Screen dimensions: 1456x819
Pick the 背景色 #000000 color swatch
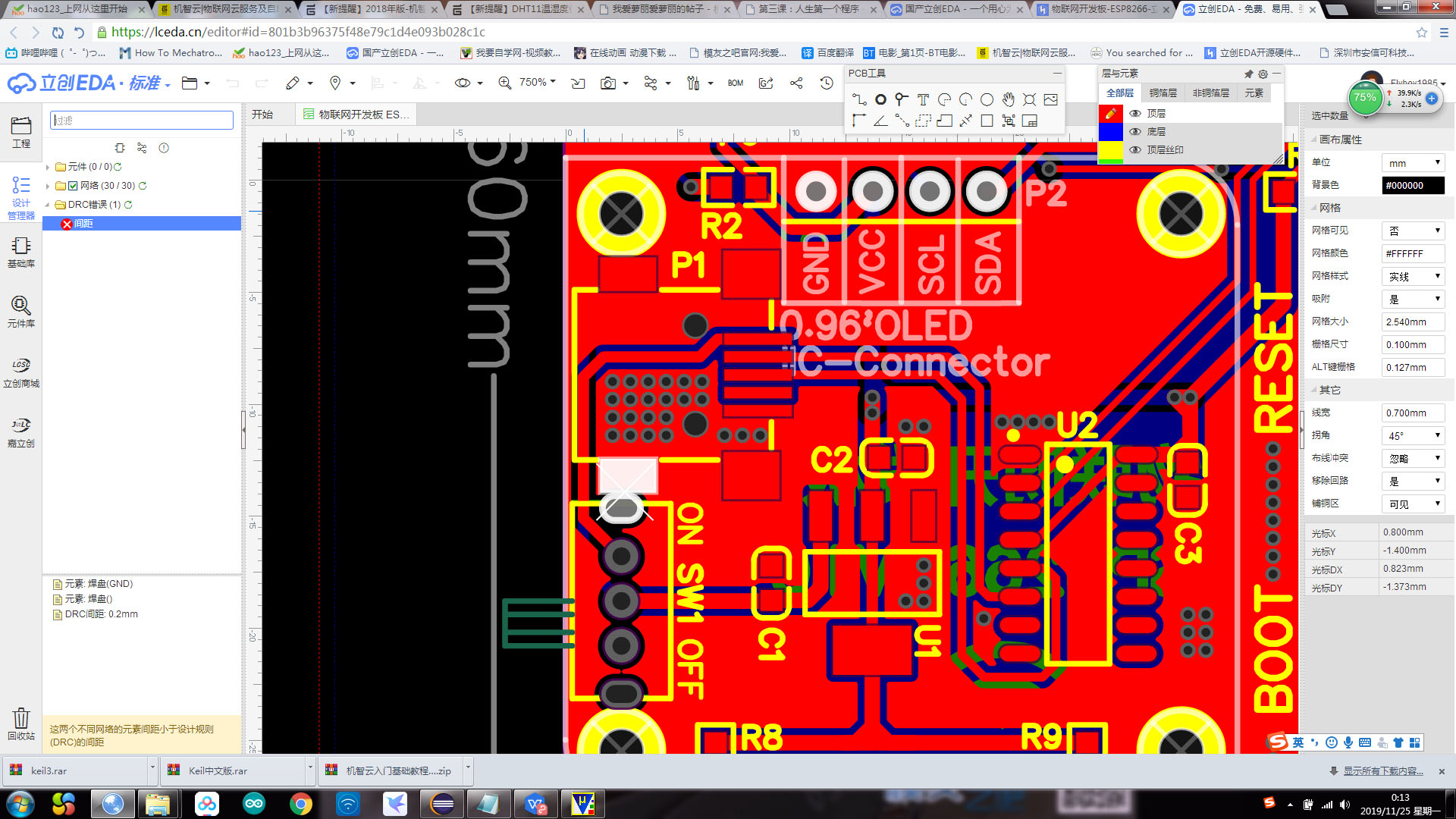[x=1413, y=185]
